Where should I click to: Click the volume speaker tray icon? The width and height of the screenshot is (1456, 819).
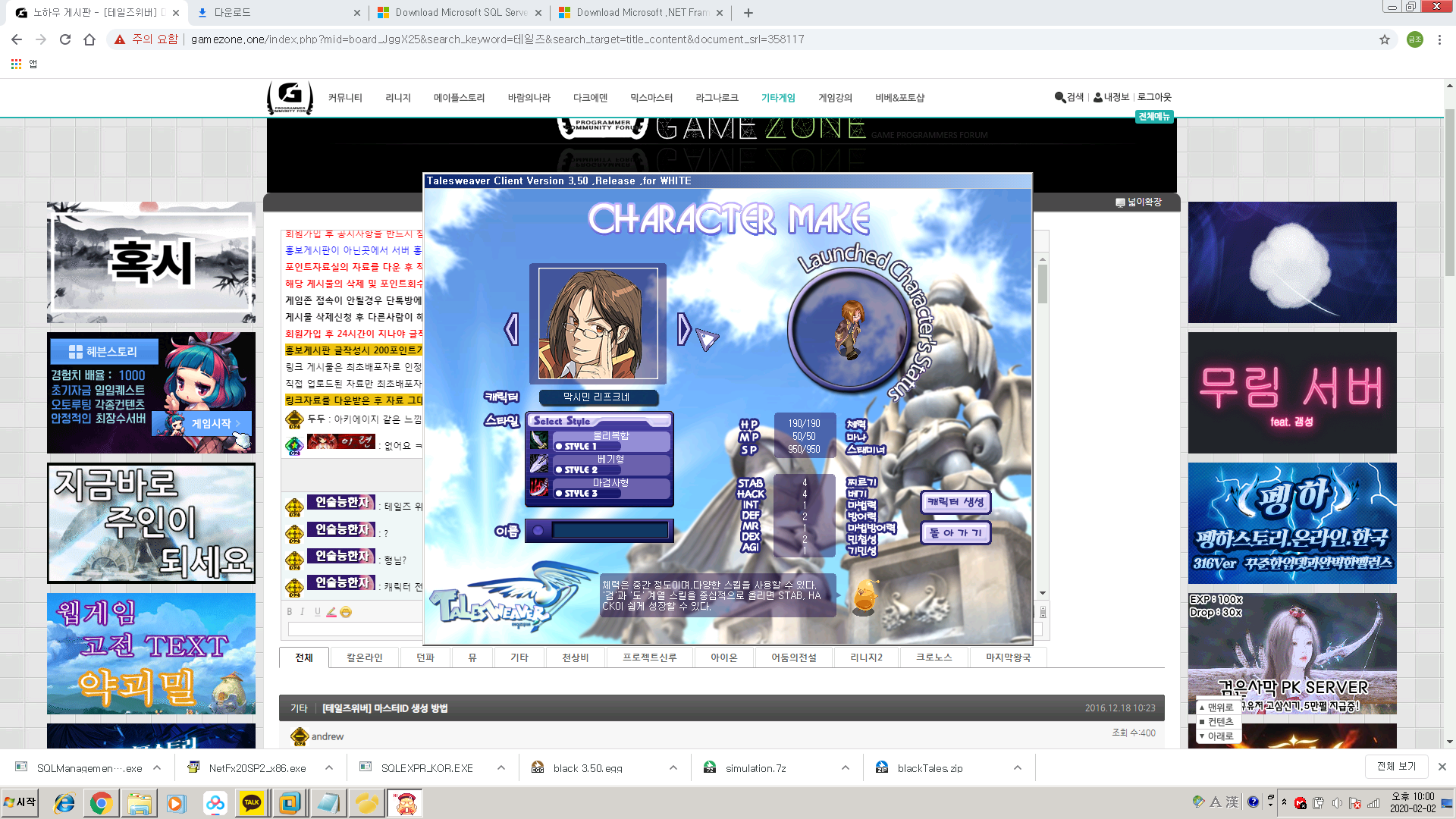tap(1337, 803)
